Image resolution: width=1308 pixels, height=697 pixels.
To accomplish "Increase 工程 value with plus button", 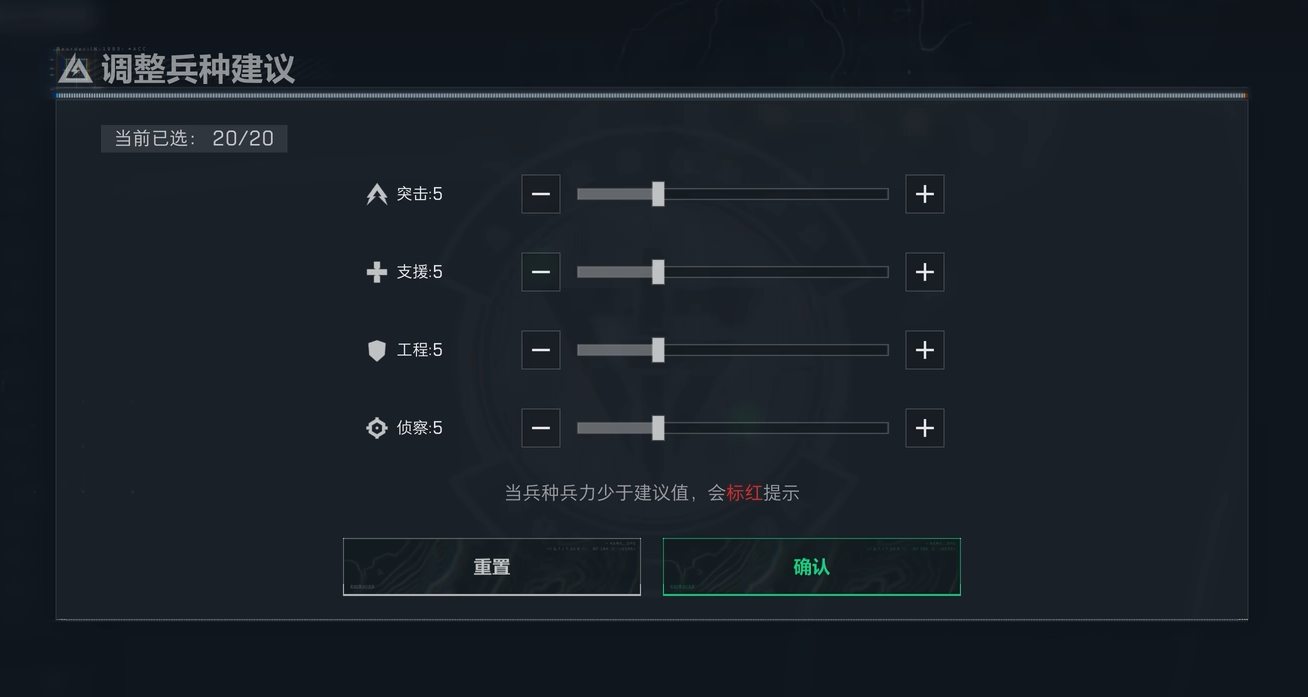I will pyautogui.click(x=925, y=350).
